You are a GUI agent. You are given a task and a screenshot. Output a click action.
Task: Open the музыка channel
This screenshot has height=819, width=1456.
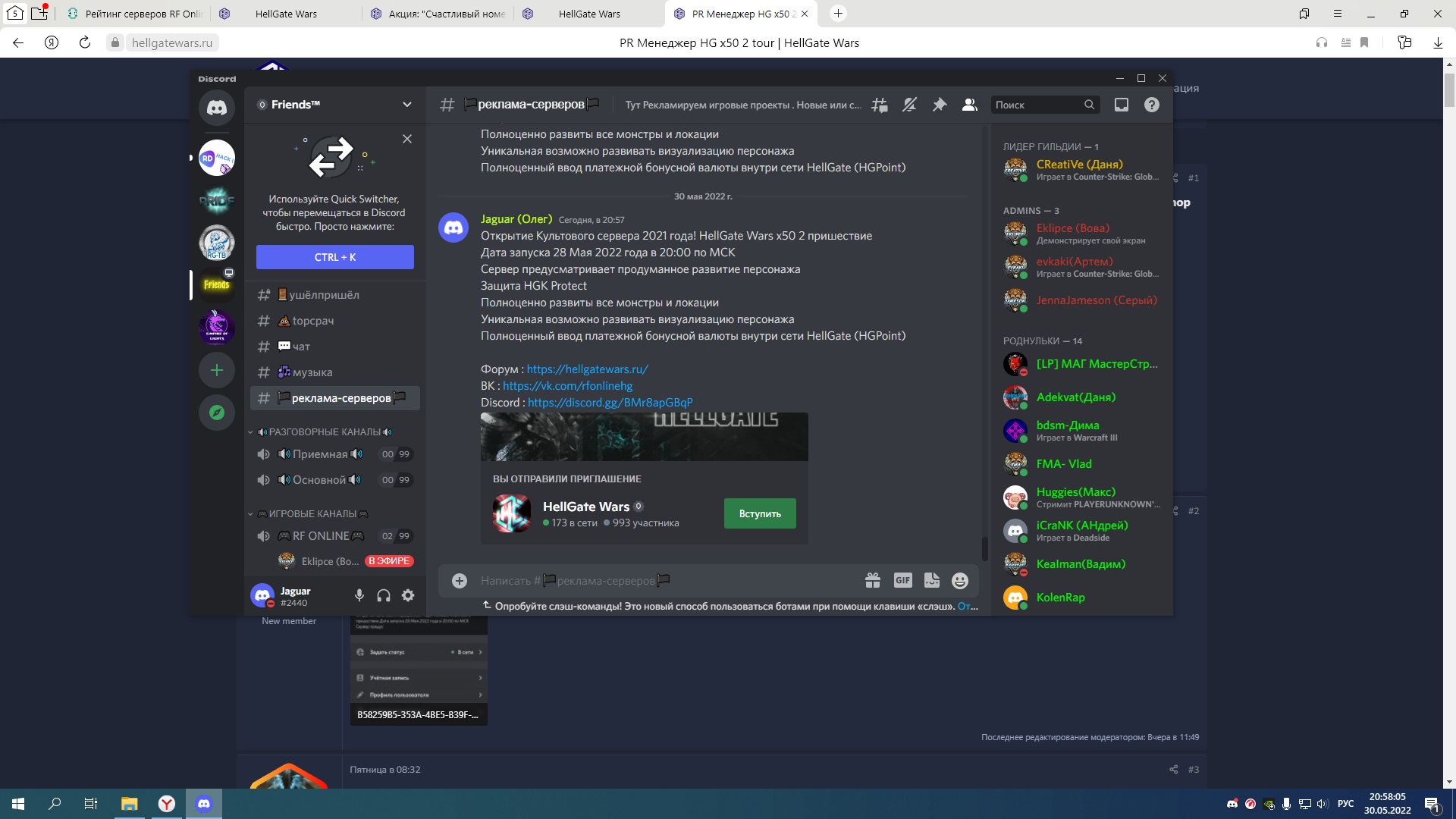tap(335, 372)
